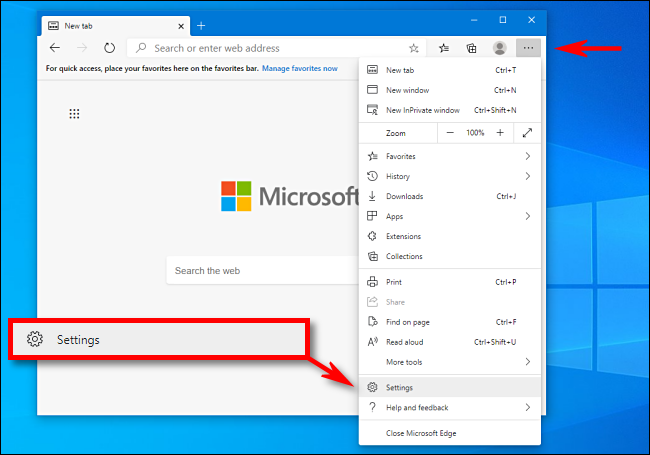Add page to favorites star icon
The width and height of the screenshot is (650, 455).
click(x=413, y=47)
